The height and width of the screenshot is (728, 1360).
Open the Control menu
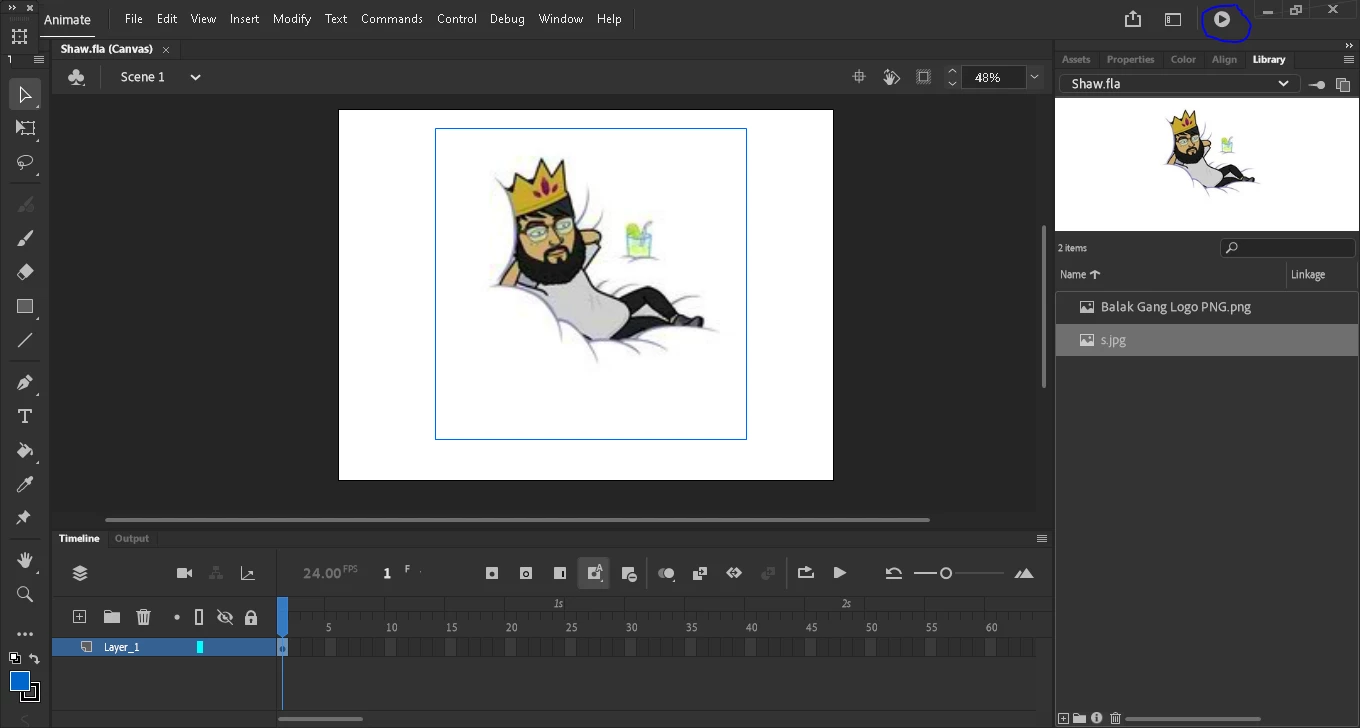(457, 18)
